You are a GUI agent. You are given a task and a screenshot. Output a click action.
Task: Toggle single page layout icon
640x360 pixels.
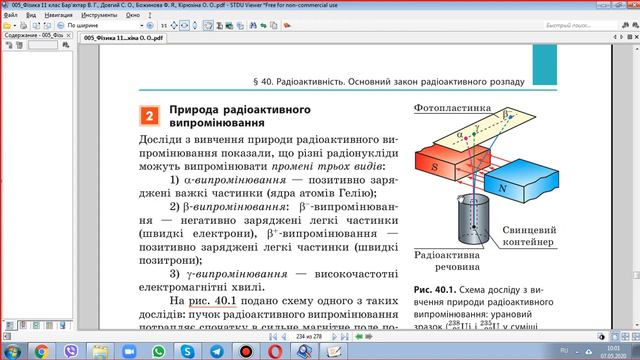615,337
